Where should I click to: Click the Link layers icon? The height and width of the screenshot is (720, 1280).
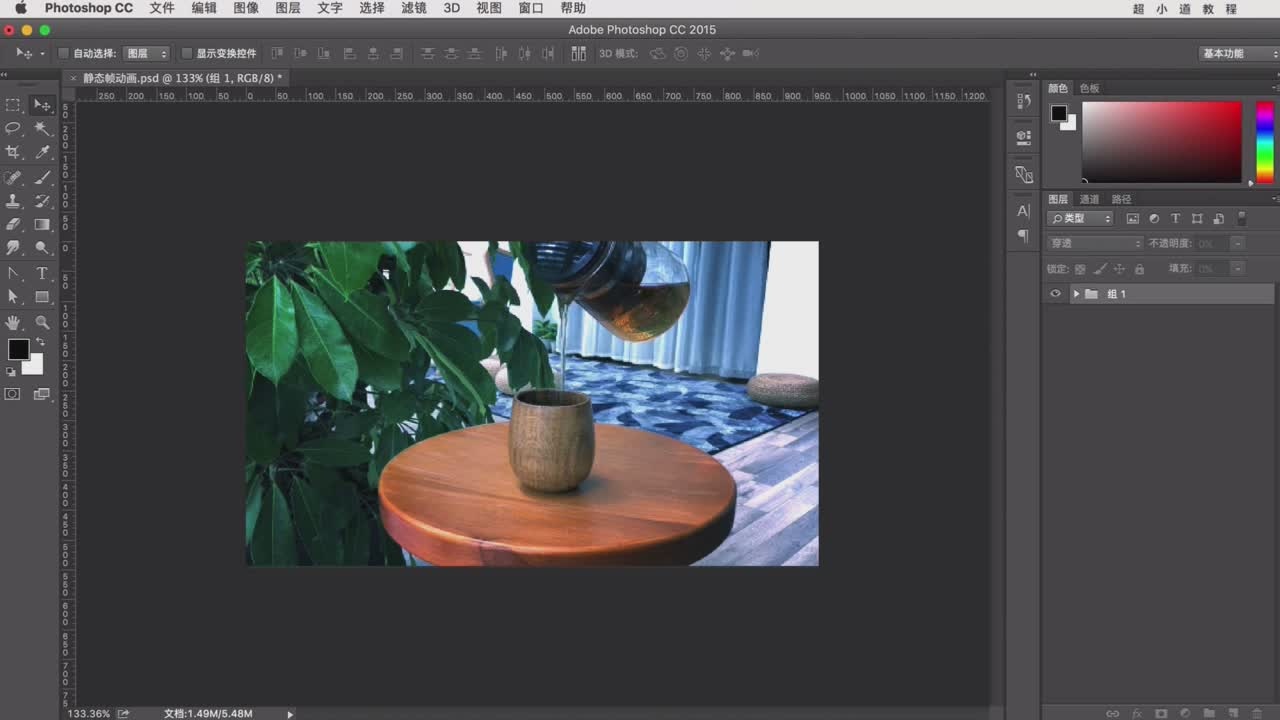pos(1112,713)
